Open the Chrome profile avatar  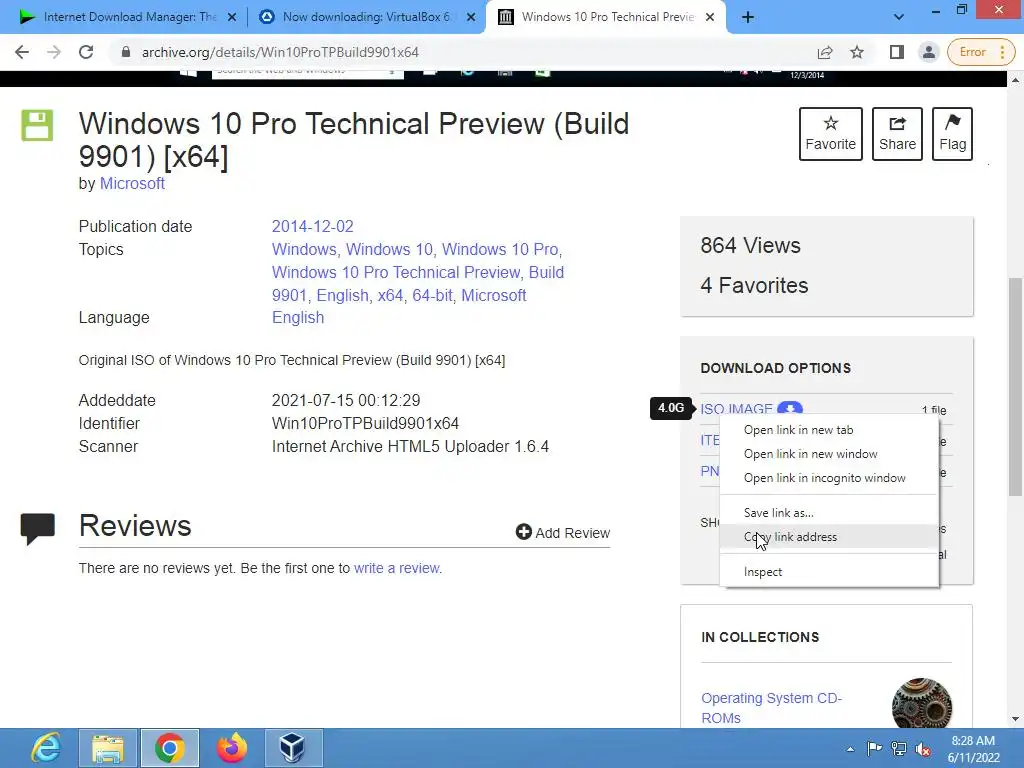(929, 52)
